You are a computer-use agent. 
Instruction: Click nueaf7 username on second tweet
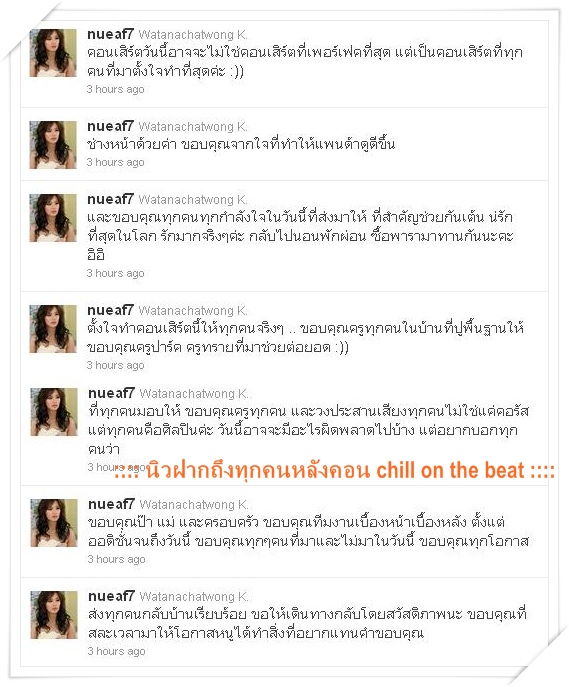pos(110,126)
